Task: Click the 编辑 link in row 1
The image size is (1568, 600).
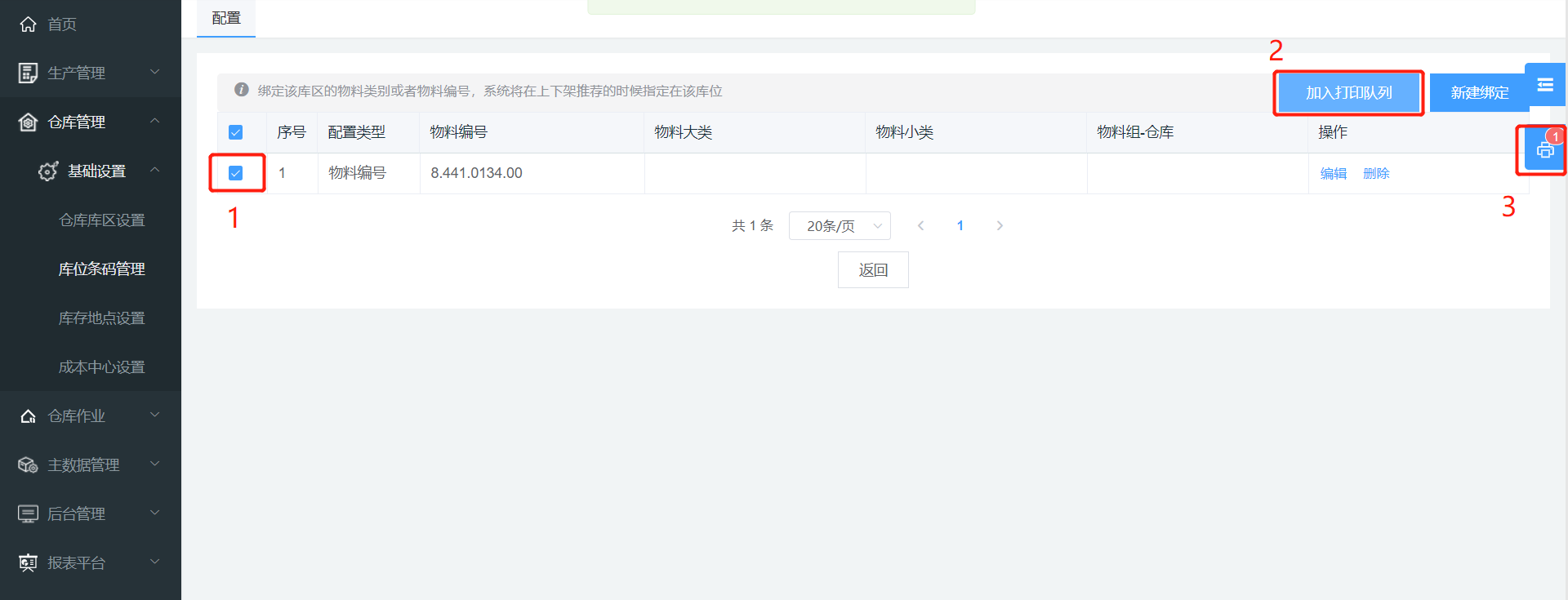Action: click(x=1333, y=173)
